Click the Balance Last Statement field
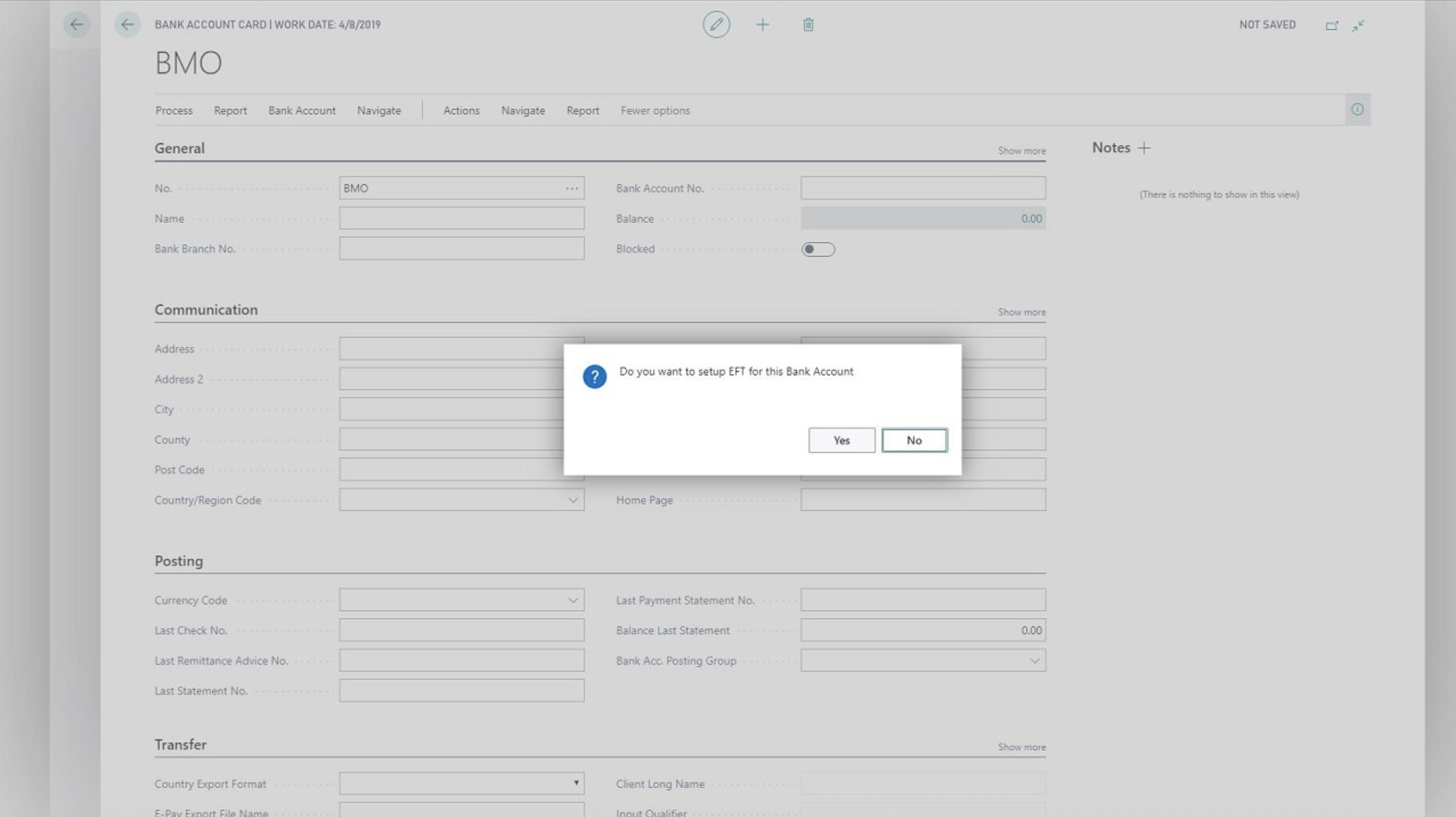The height and width of the screenshot is (817, 1456). [923, 630]
